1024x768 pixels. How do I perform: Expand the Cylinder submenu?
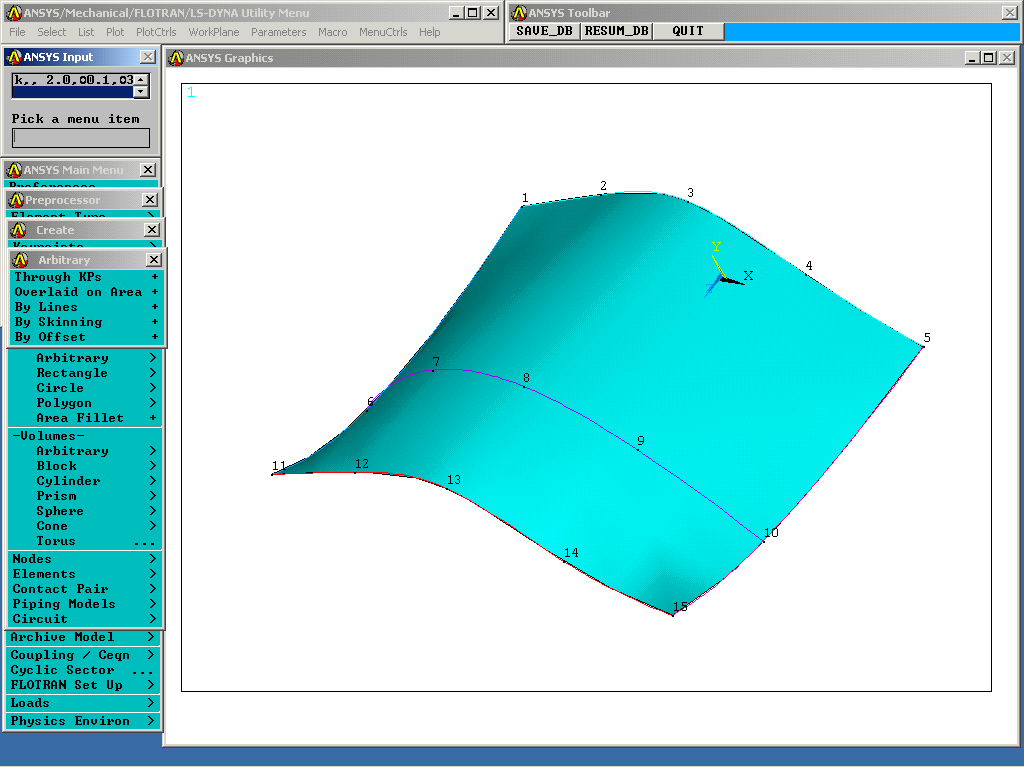(85, 481)
